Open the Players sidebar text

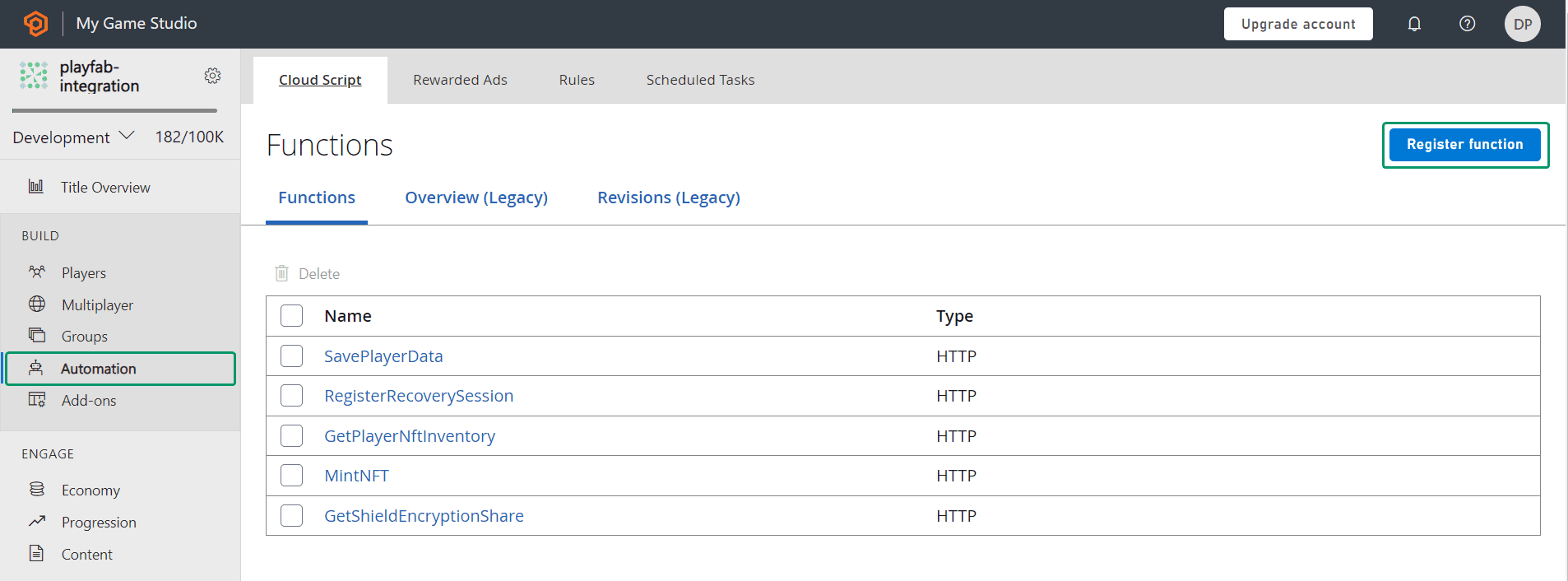tap(84, 273)
